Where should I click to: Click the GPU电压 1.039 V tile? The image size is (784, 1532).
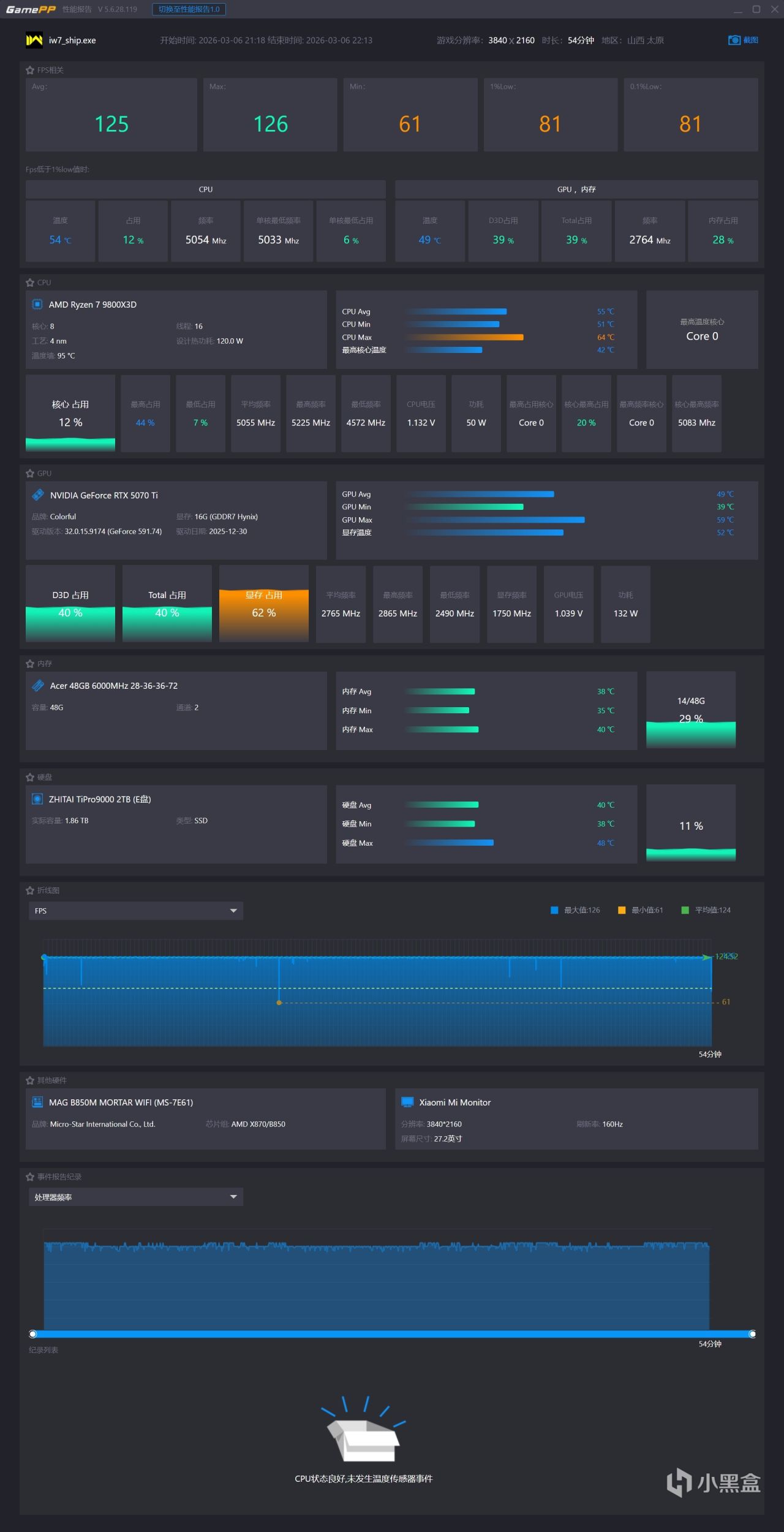(569, 604)
